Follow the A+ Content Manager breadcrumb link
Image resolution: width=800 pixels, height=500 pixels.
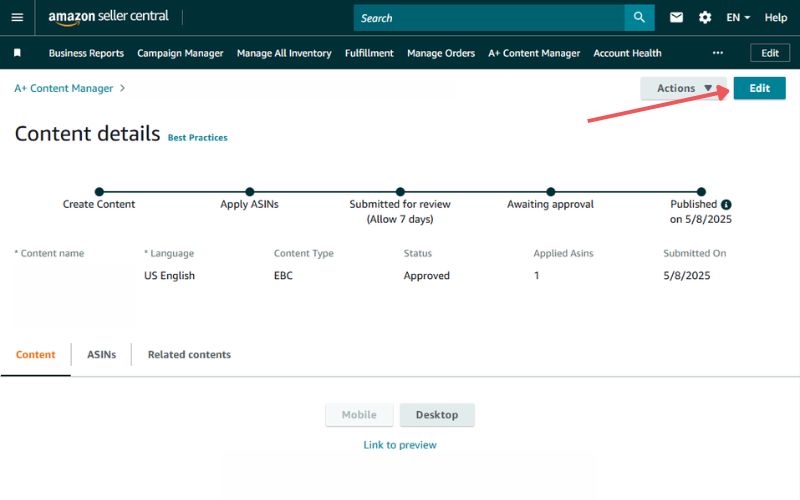pos(64,88)
